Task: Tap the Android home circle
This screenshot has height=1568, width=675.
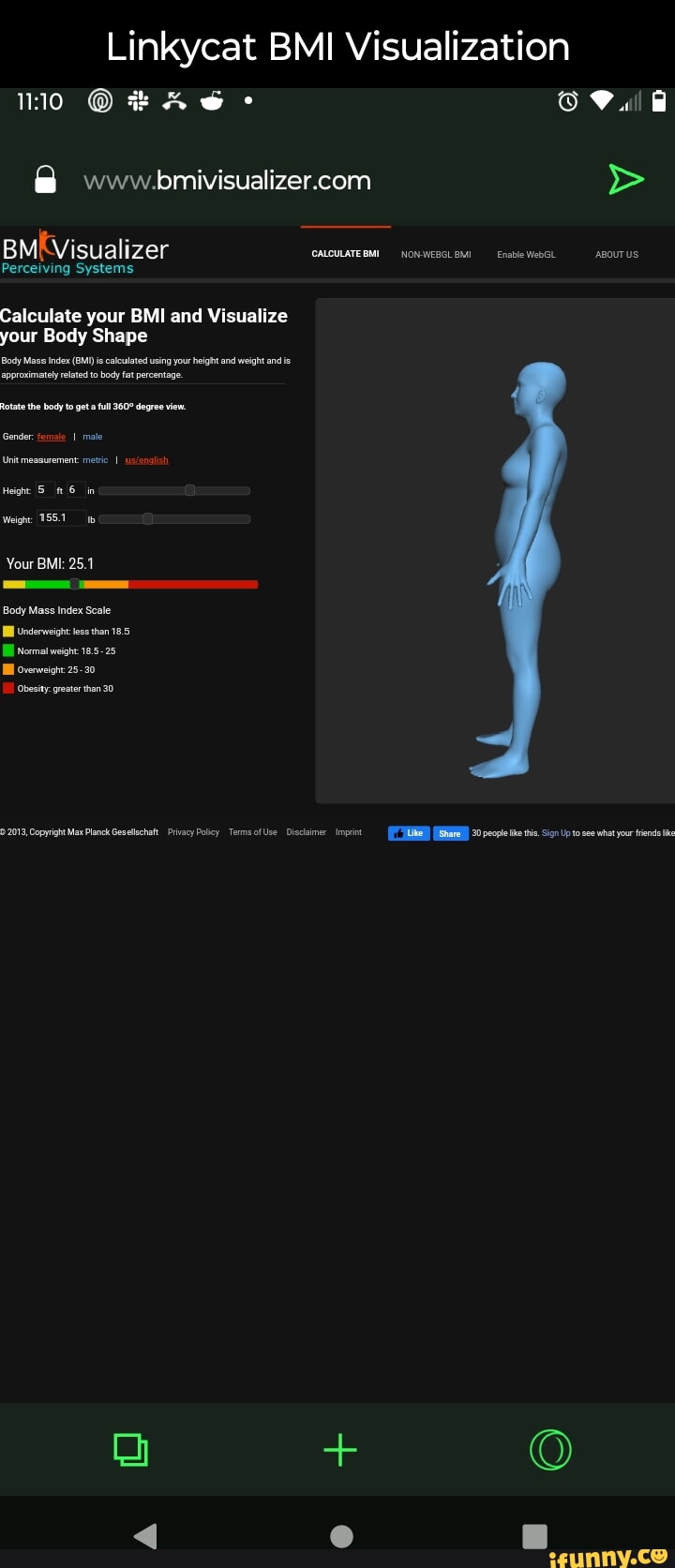Action: pos(342,1535)
